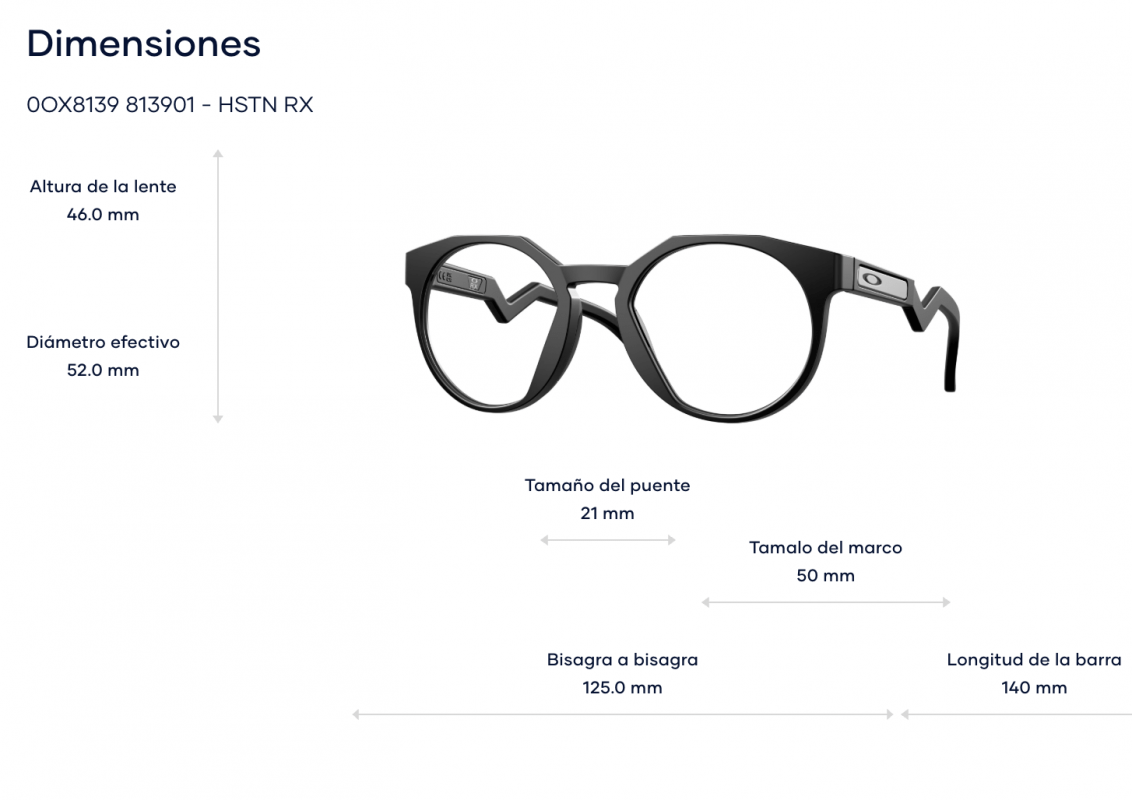Click the 140 mm temple length value

tap(1034, 687)
